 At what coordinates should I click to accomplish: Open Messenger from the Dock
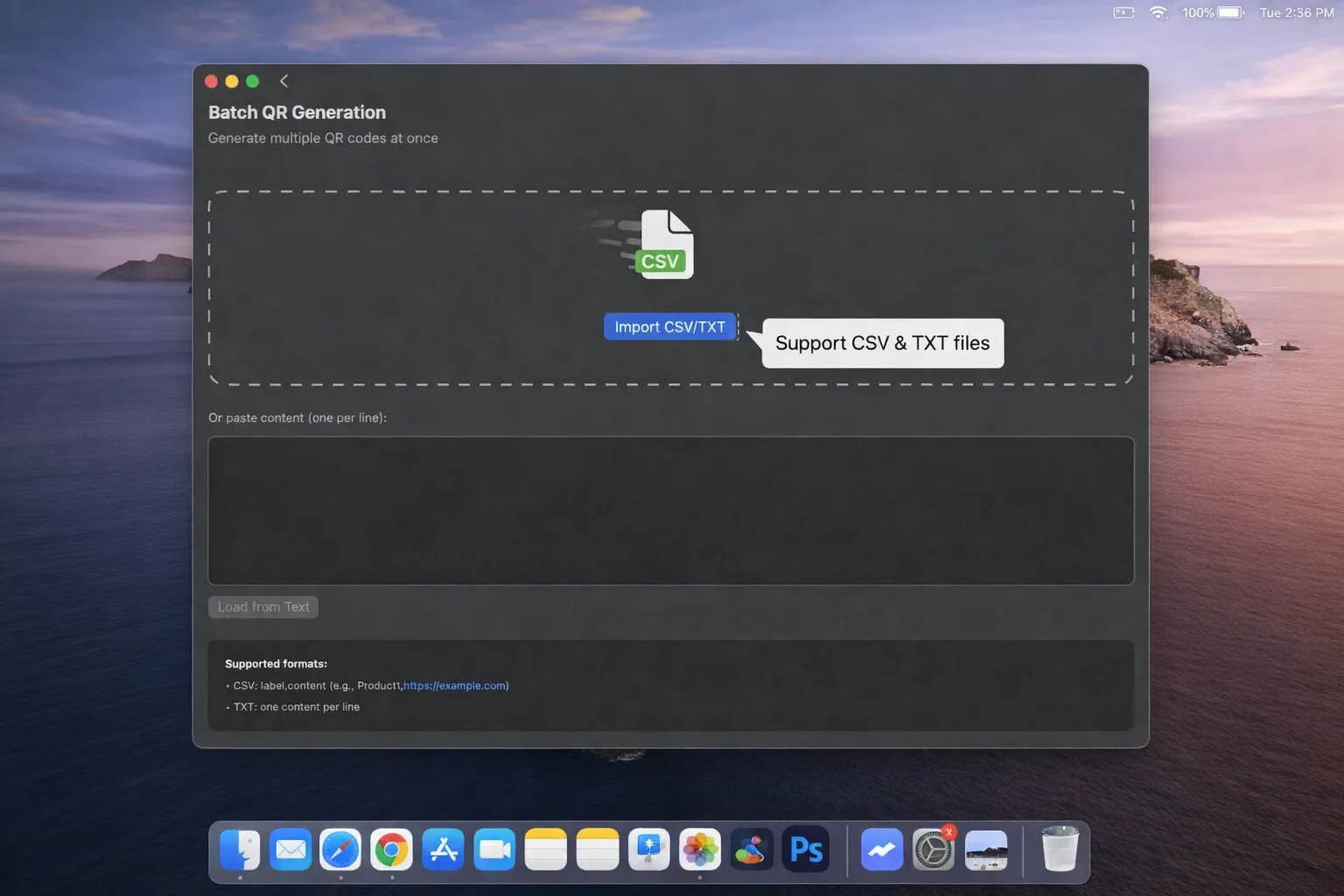pyautogui.click(x=882, y=850)
